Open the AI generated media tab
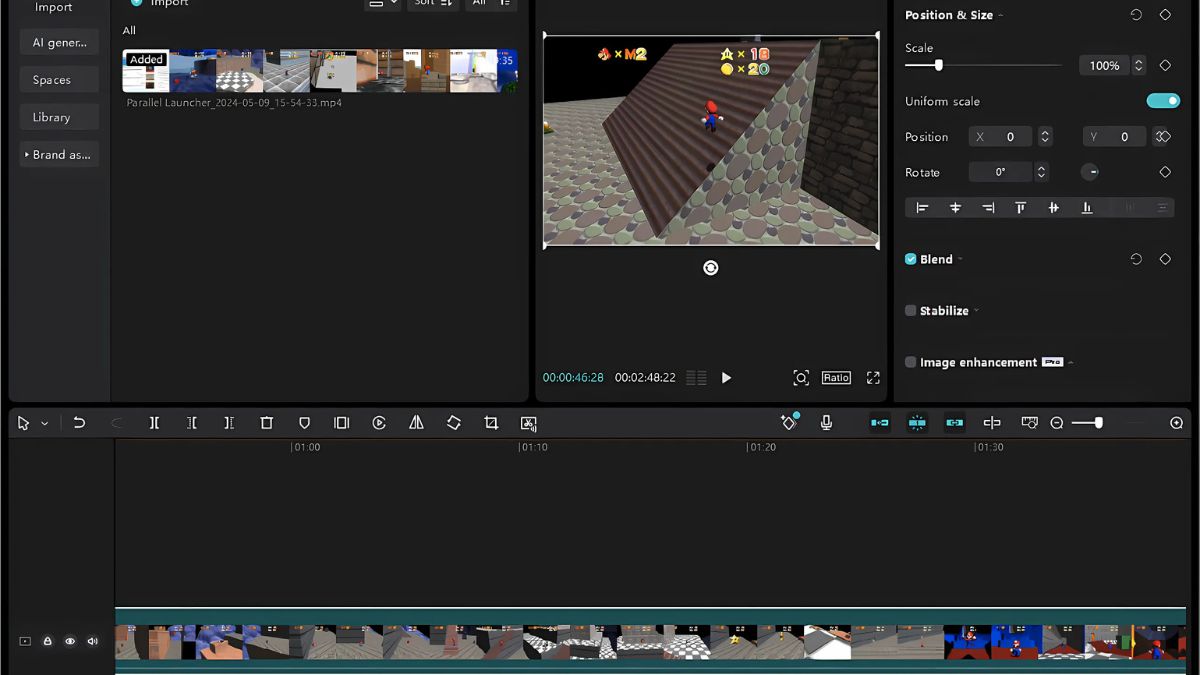This screenshot has width=1200, height=675. click(x=59, y=42)
